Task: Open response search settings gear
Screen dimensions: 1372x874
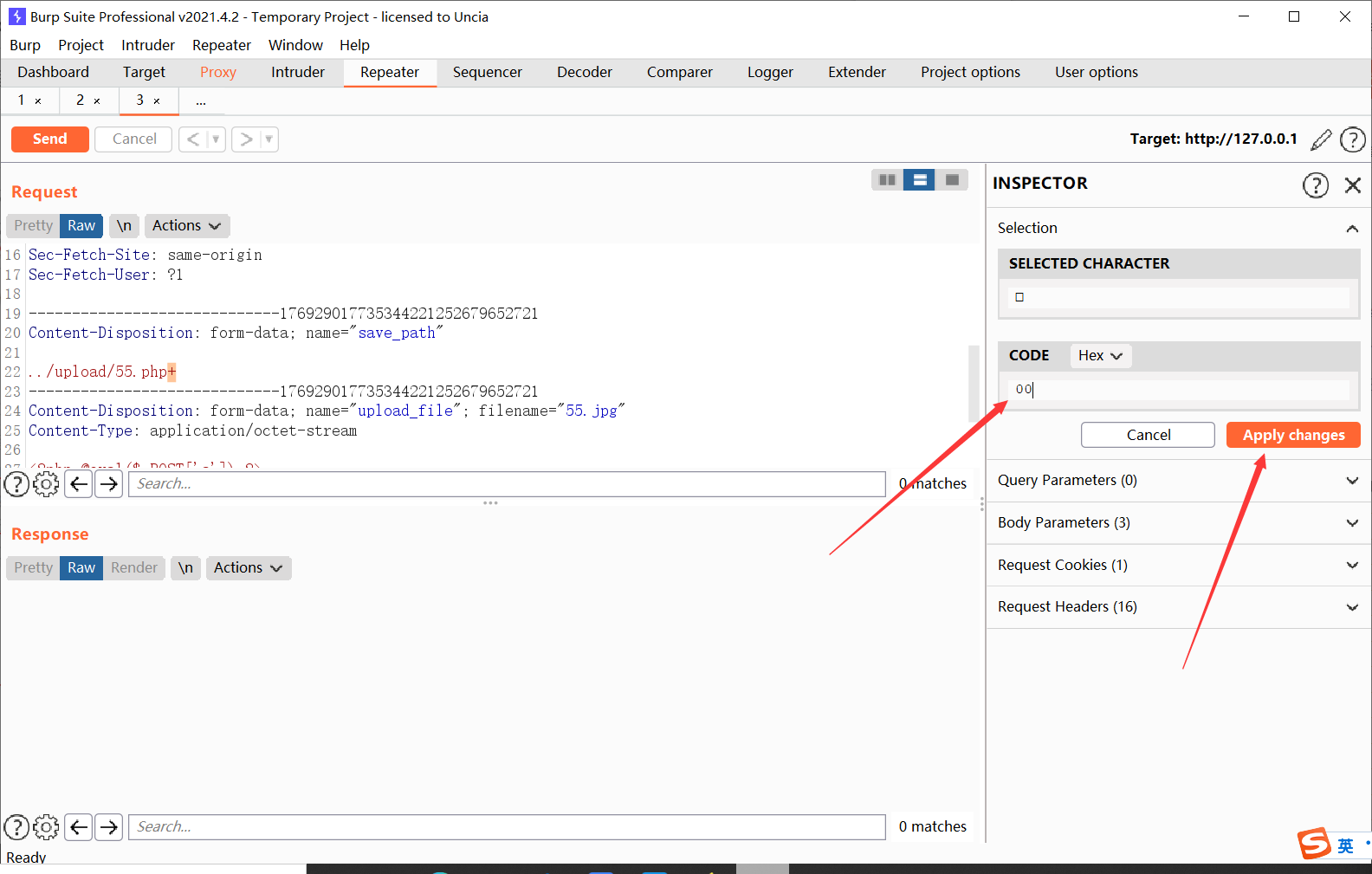Action: 46,827
